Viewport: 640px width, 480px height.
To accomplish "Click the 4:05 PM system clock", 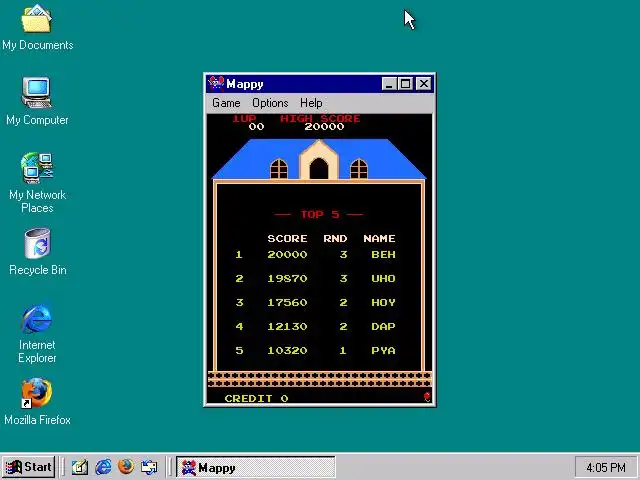I will [606, 467].
